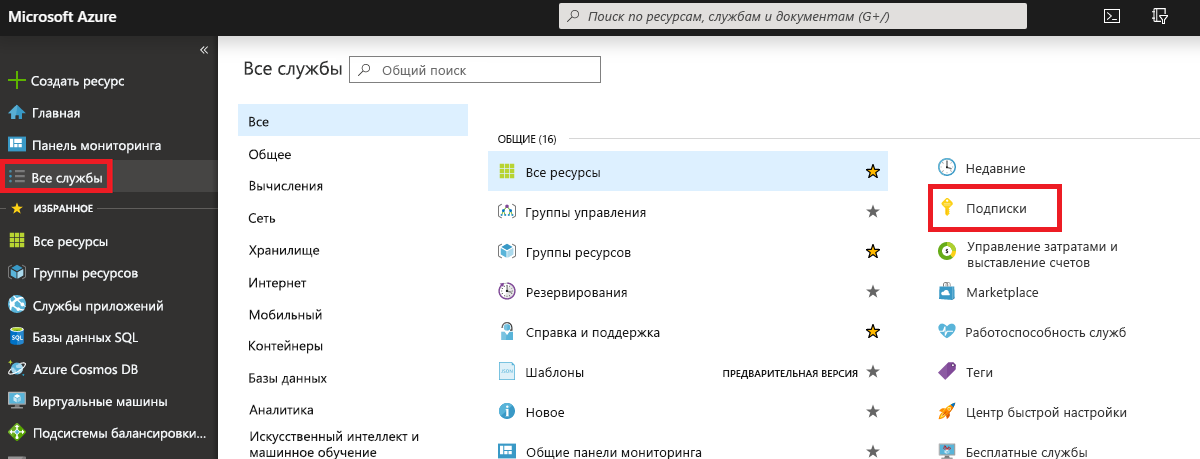Favorite Шаблоны with its star

872,372
